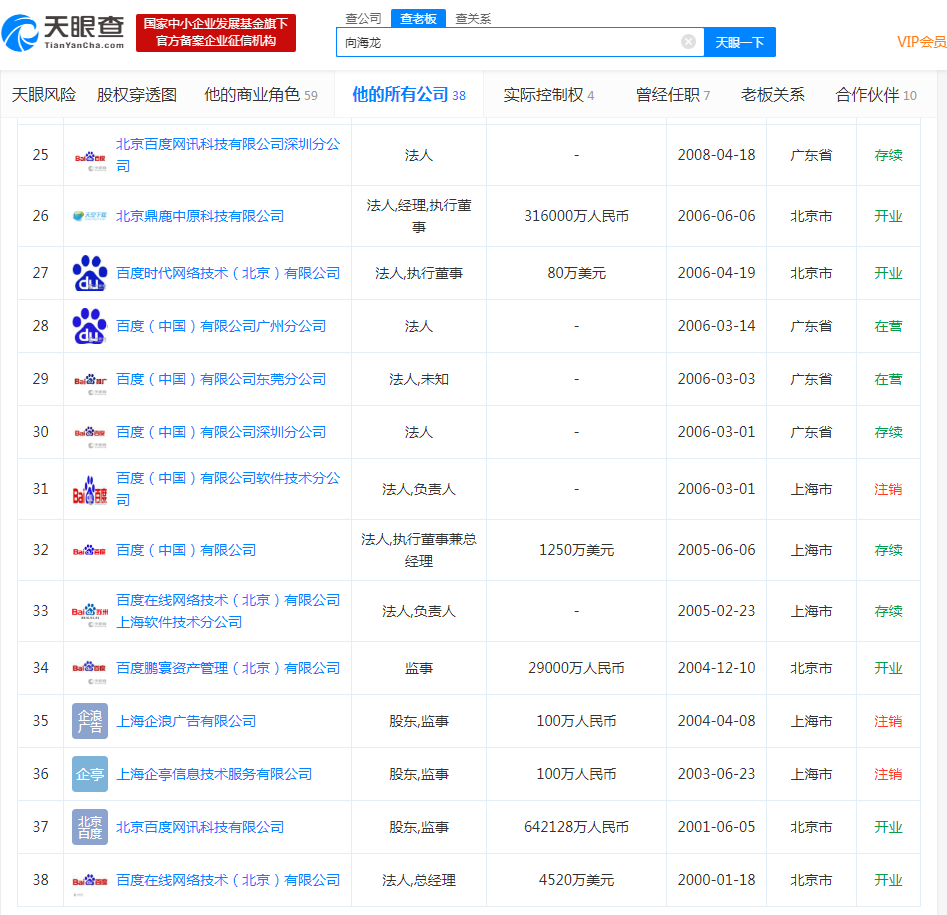This screenshot has height=915, width=947.
Task: Open 上海企浪广告有限公司 link
Action: (186, 721)
